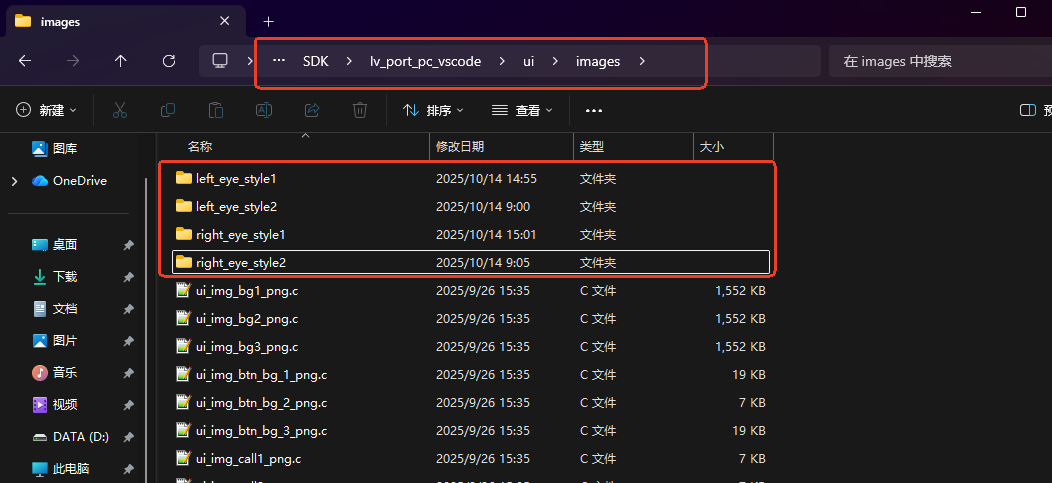
Task: Open the 新建 new item menu
Action: pos(46,110)
